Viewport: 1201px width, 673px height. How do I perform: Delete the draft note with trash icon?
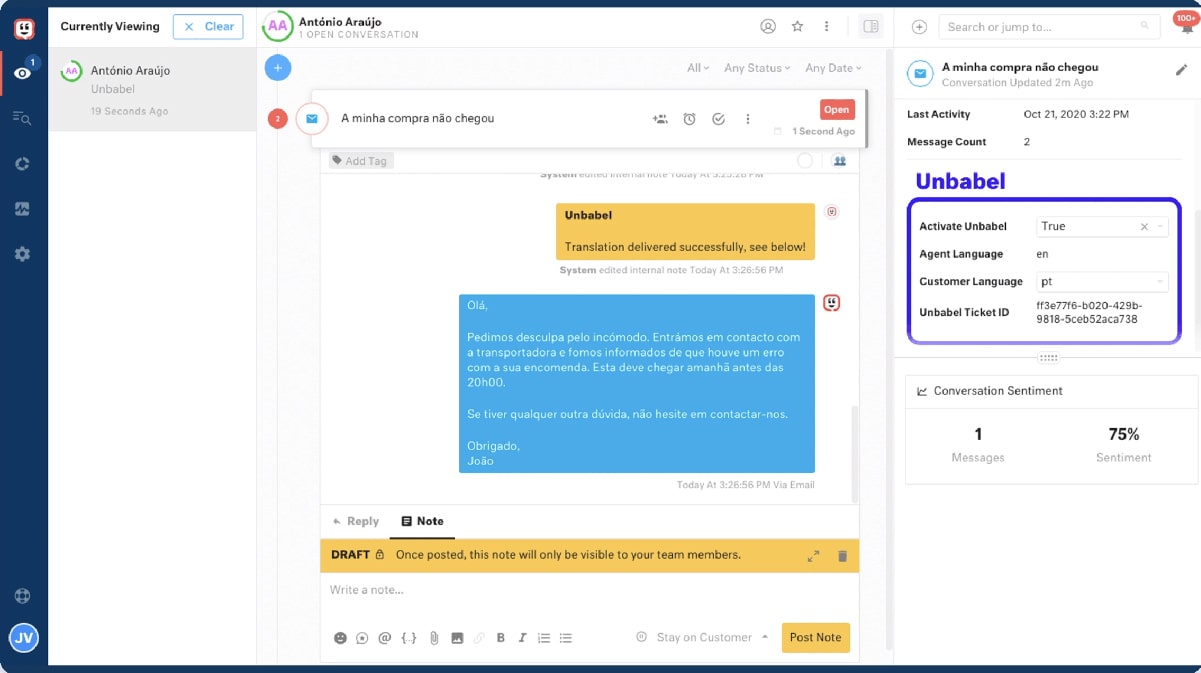[x=842, y=555]
